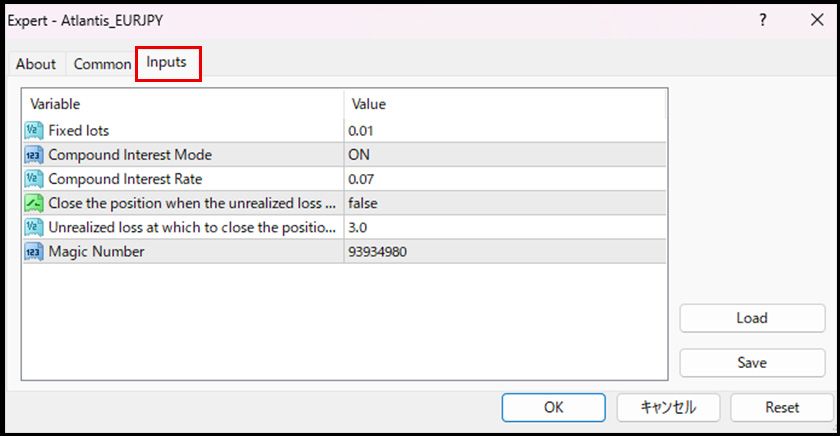Click the green boolean icon for Close position
The width and height of the screenshot is (840, 436).
click(33, 203)
